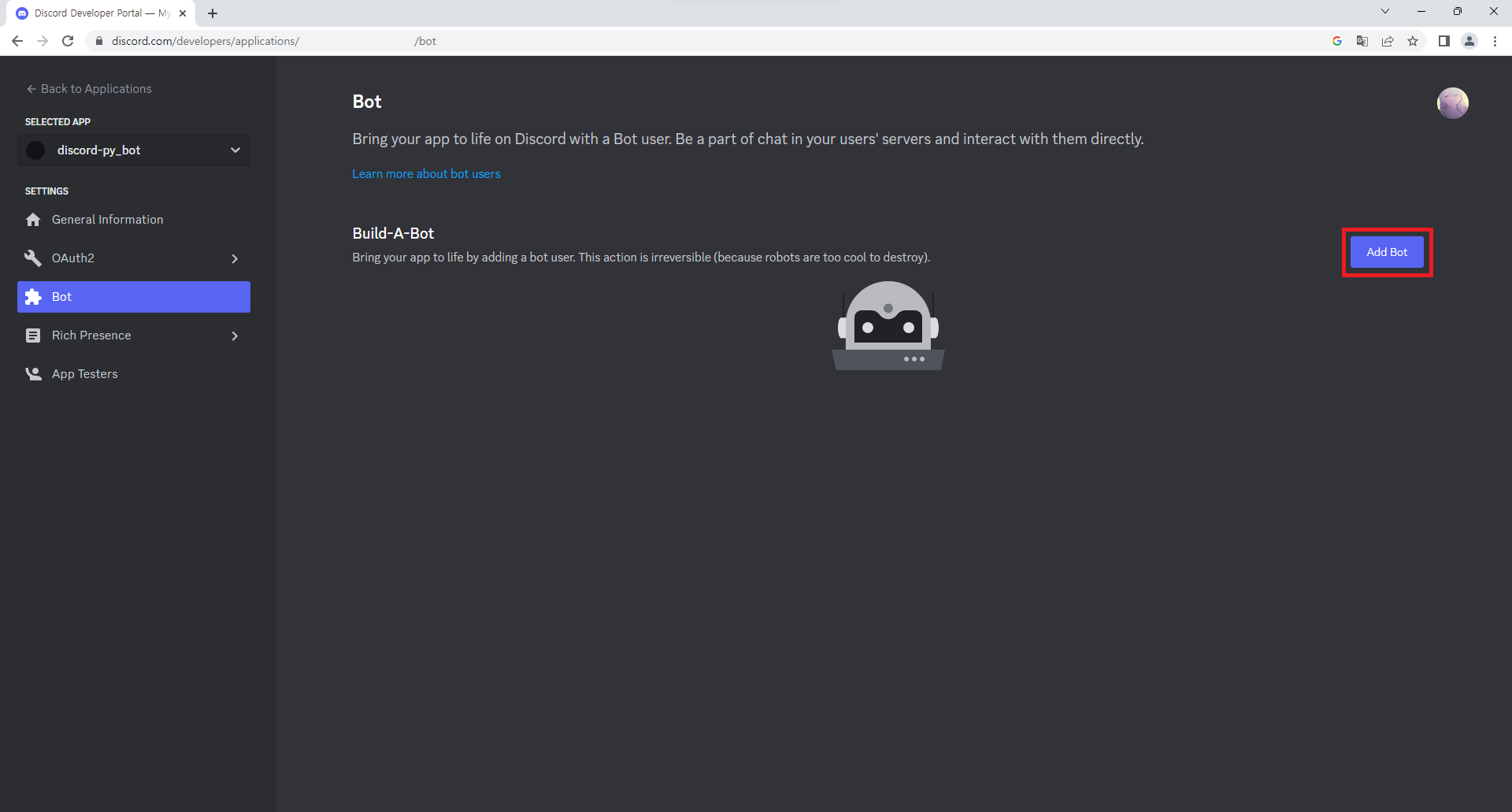The image size is (1512, 812).
Task: Open the Chrome three-dot menu
Action: point(1495,41)
